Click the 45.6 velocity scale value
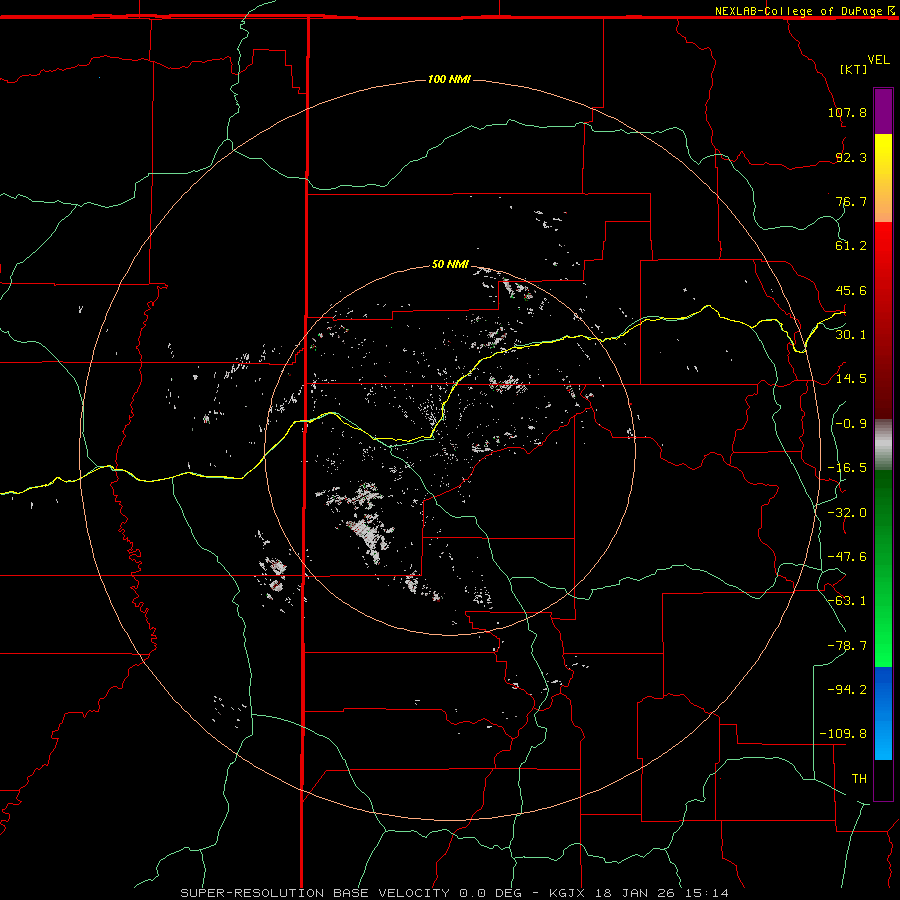900x900 pixels. pos(851,290)
